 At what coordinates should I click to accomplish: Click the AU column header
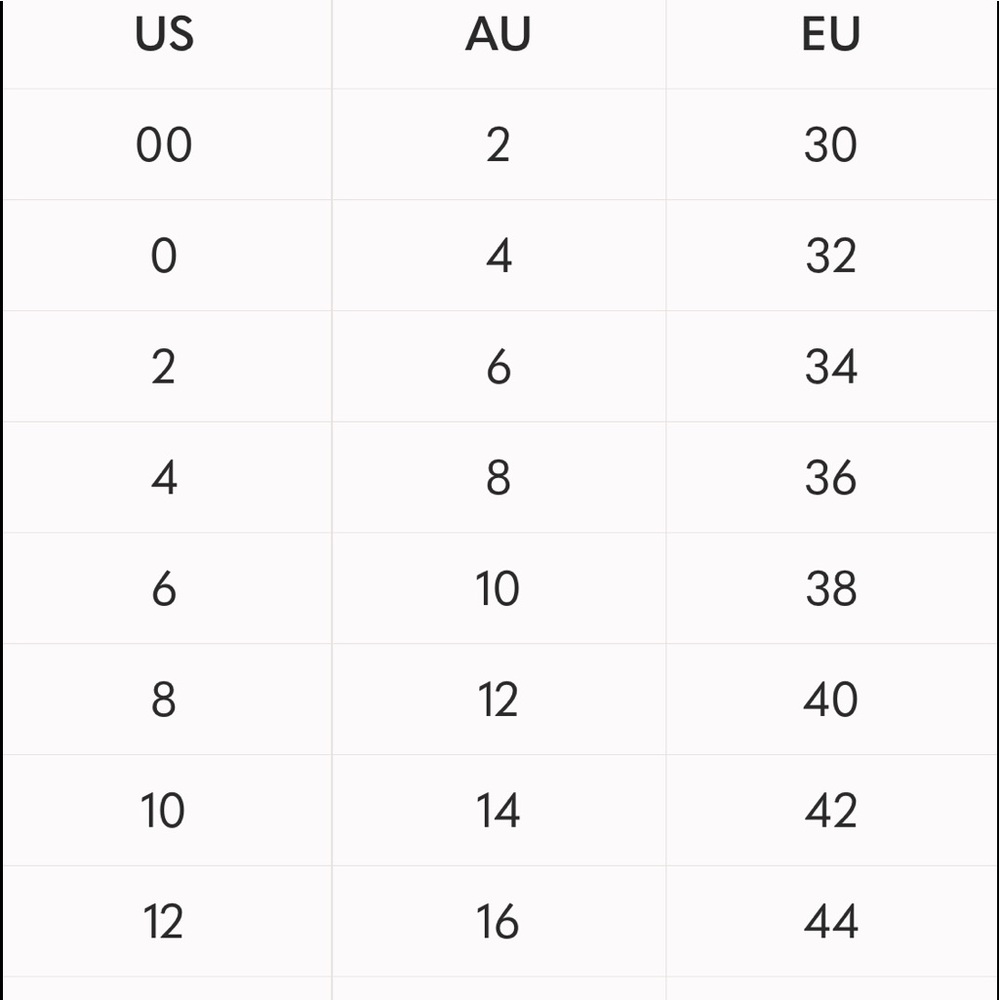[498, 35]
